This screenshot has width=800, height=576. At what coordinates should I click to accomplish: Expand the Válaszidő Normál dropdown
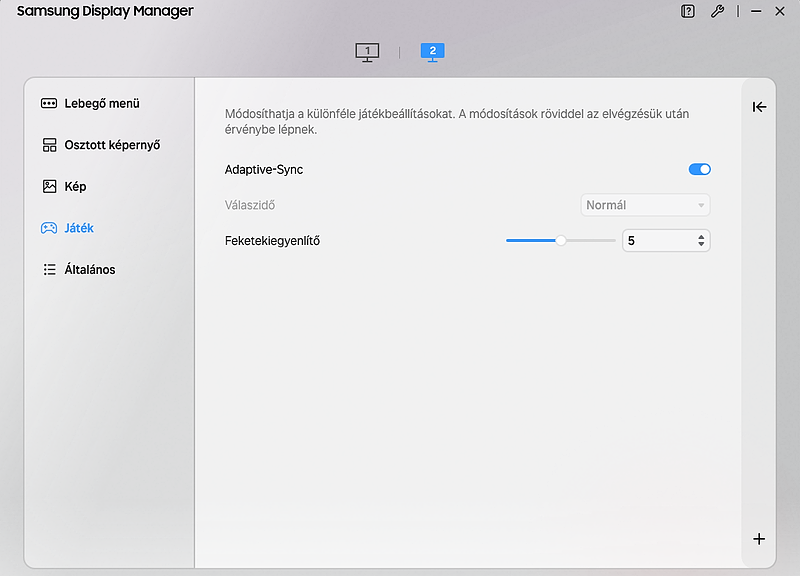(645, 205)
